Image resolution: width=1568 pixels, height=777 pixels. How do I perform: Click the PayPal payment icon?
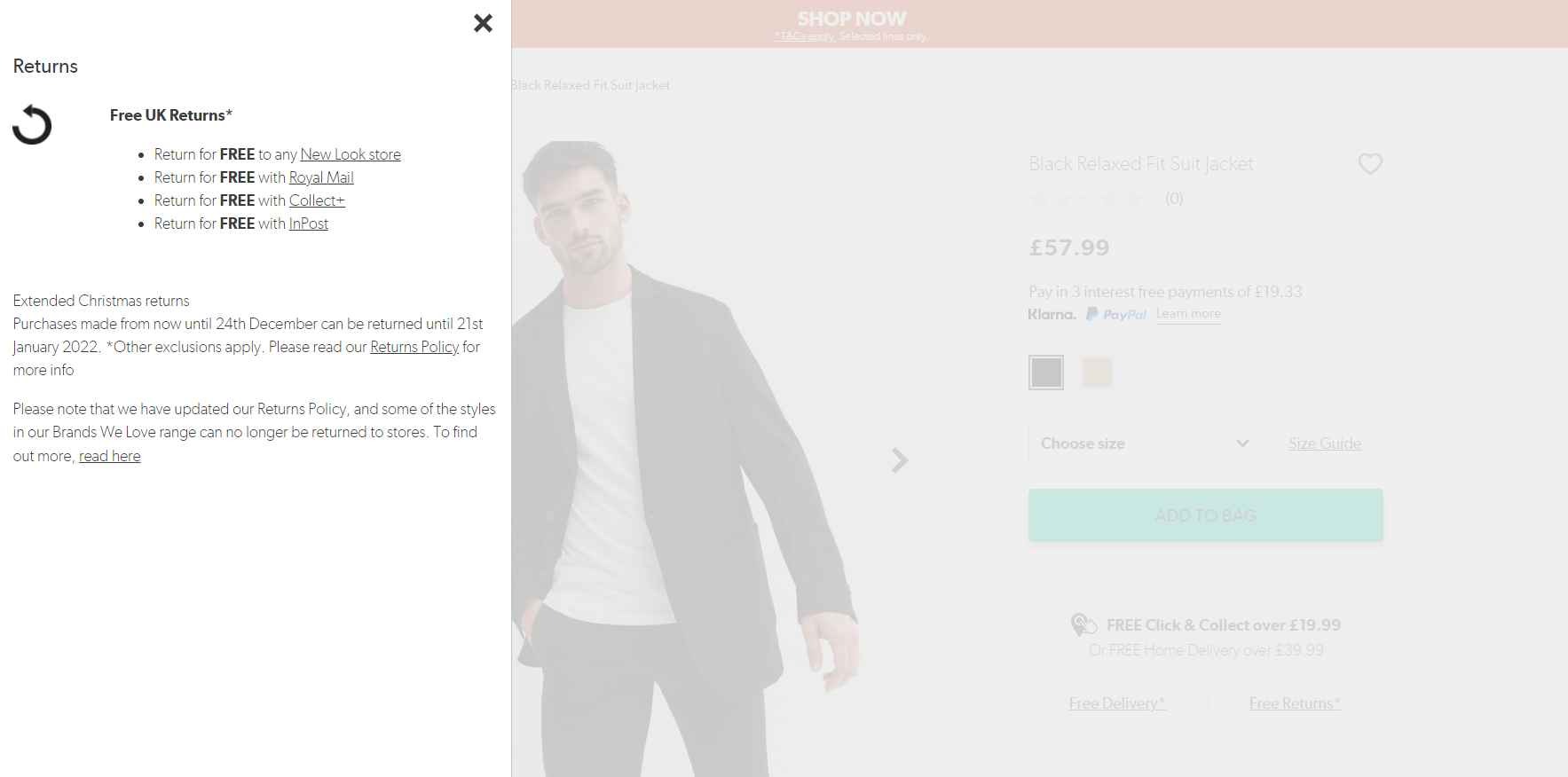[x=1115, y=314]
